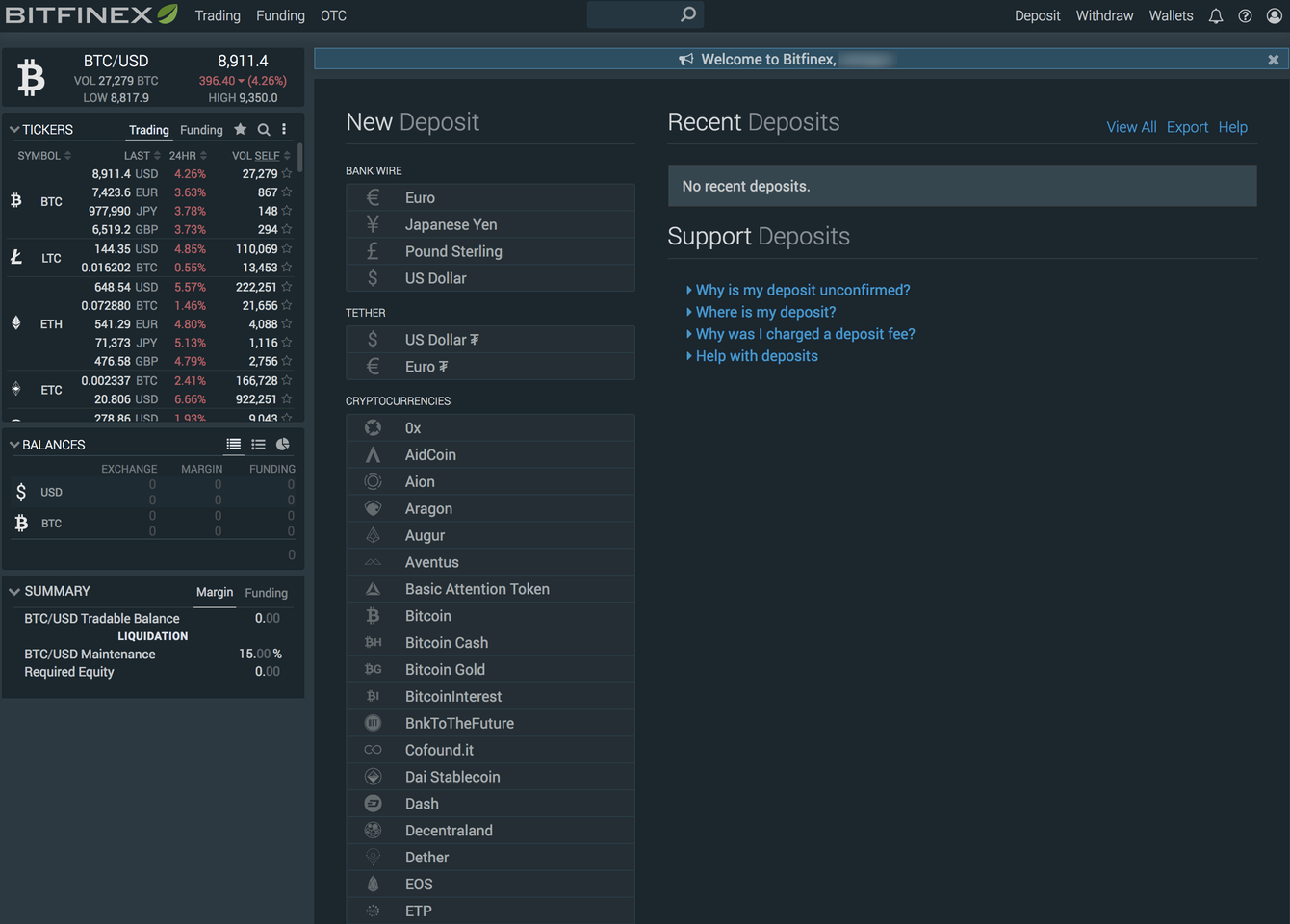This screenshot has height=924, width=1290.
Task: Click the notifications bell icon
Action: pos(1215,15)
